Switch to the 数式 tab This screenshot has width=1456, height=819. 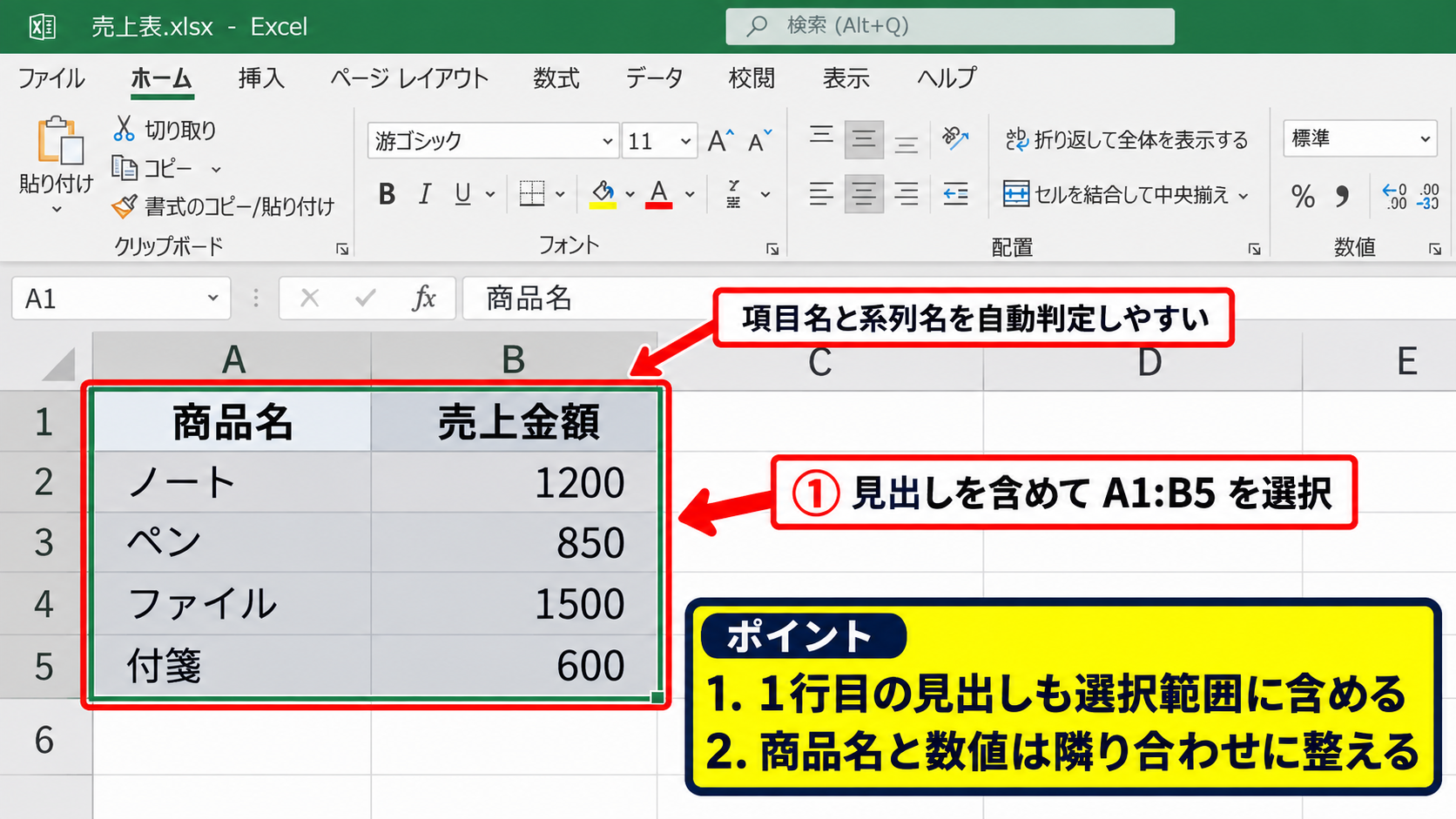556,78
